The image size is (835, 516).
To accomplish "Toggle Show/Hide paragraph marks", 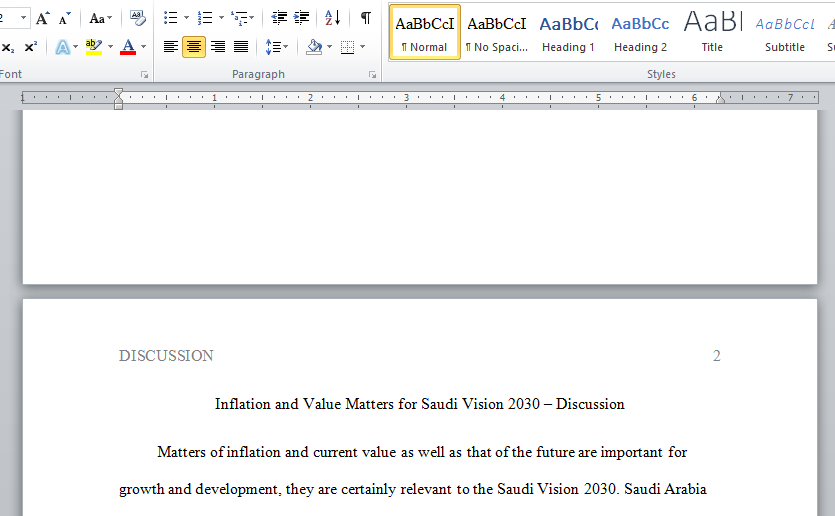I will tap(365, 18).
